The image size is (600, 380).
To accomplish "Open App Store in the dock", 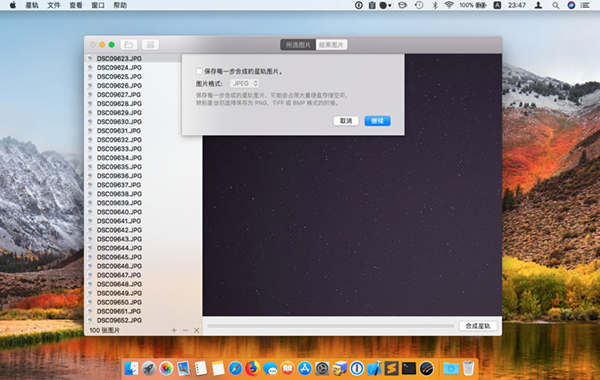I will coord(305,369).
